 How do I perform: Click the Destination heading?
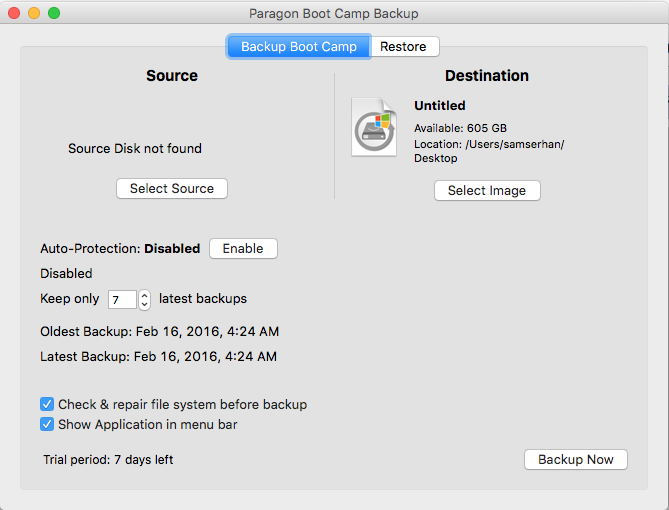(487, 76)
